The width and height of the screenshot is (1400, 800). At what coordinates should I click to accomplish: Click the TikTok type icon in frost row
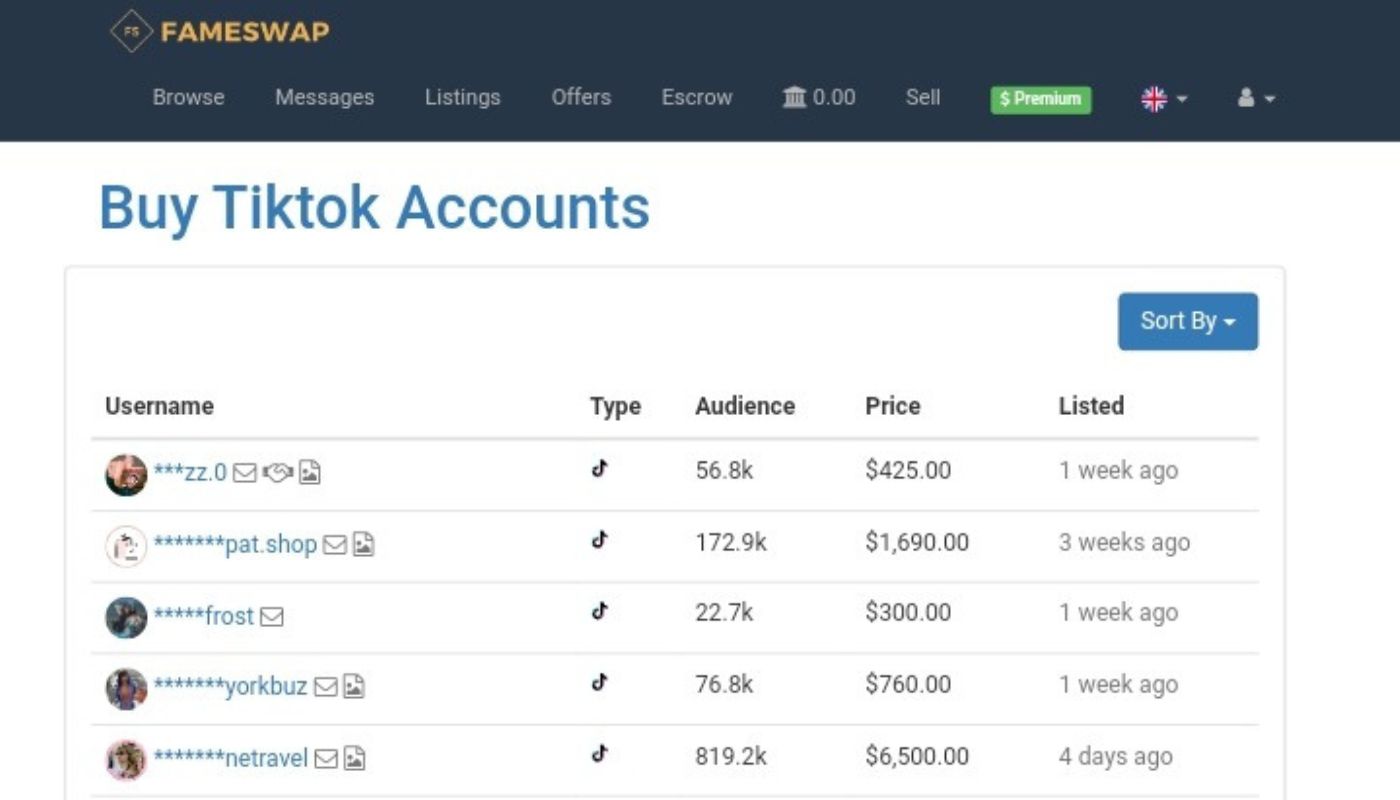pyautogui.click(x=599, y=611)
